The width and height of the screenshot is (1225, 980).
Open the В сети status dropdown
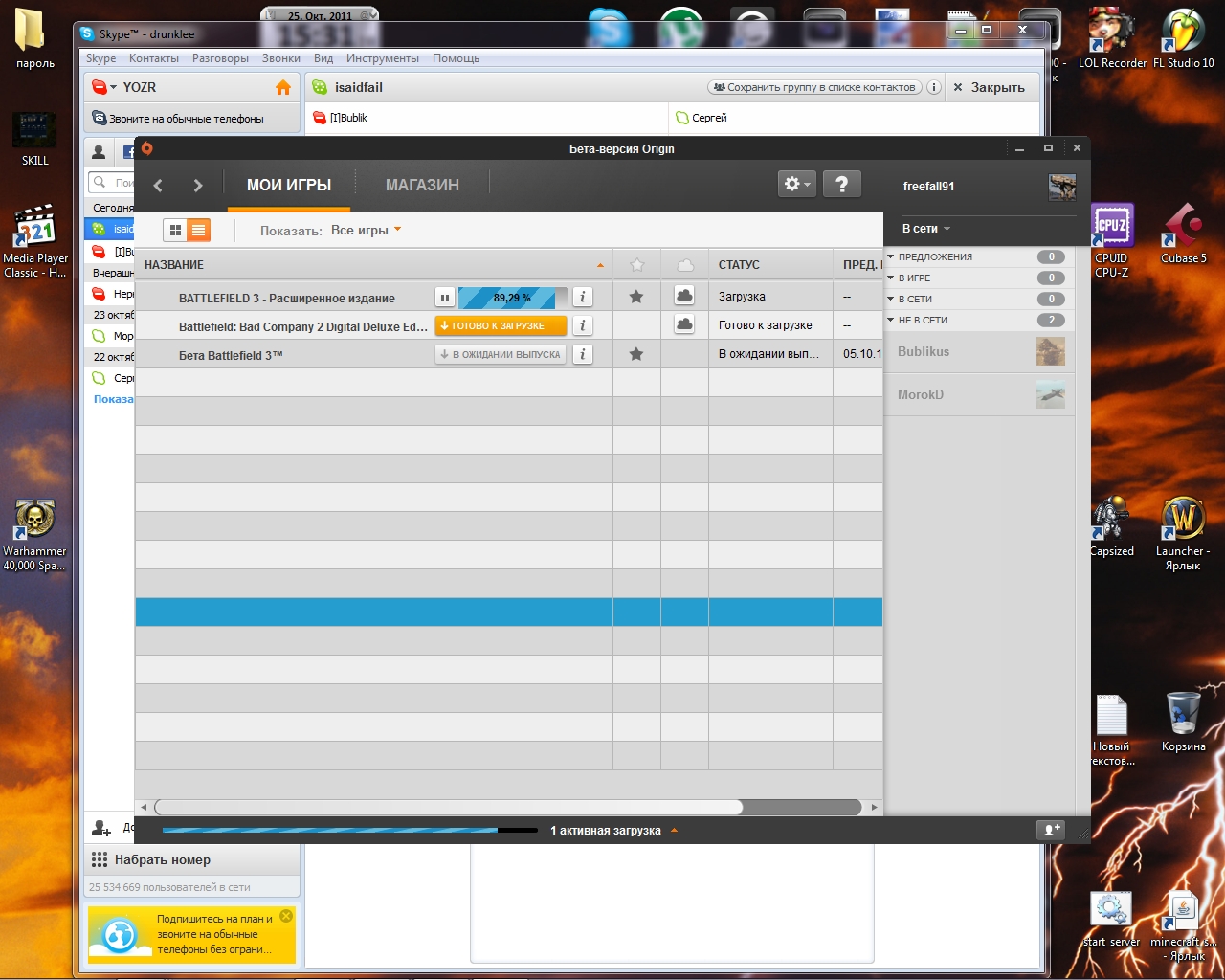(926, 229)
